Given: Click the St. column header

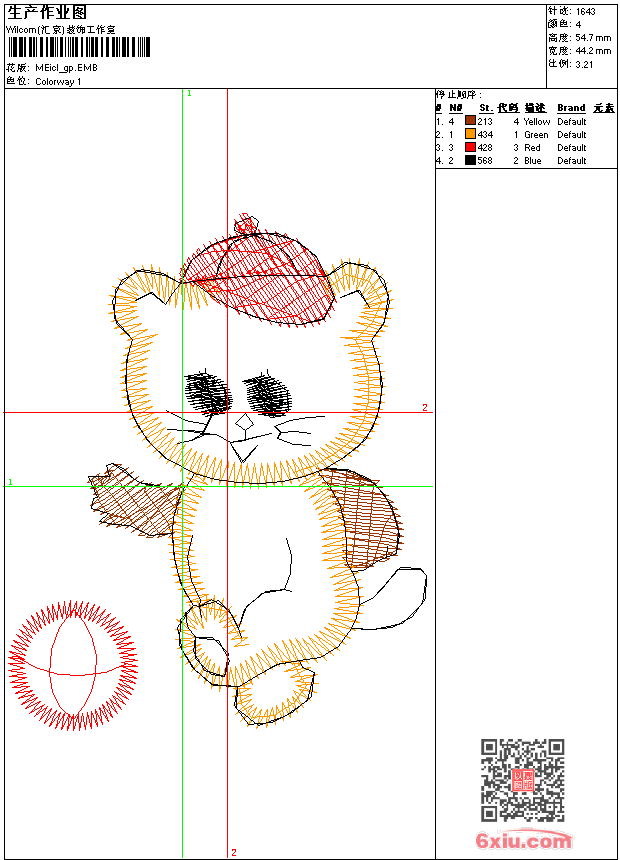Looking at the screenshot, I should 485,108.
